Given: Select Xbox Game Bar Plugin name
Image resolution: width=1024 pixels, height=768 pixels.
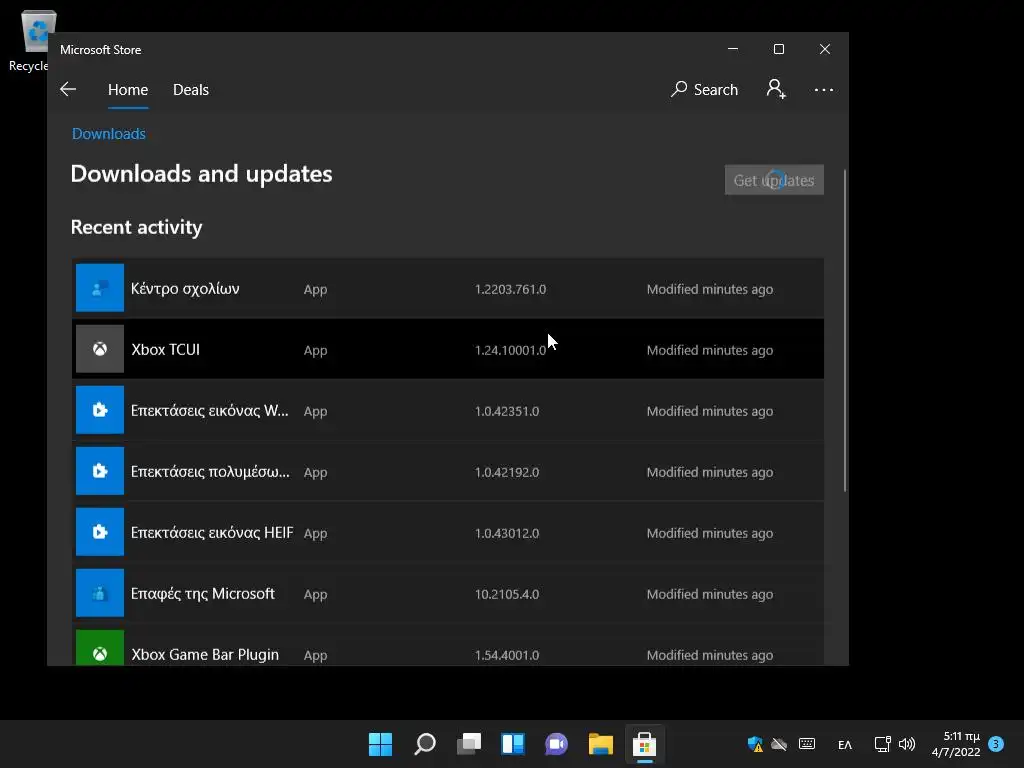Looking at the screenshot, I should click(x=205, y=654).
